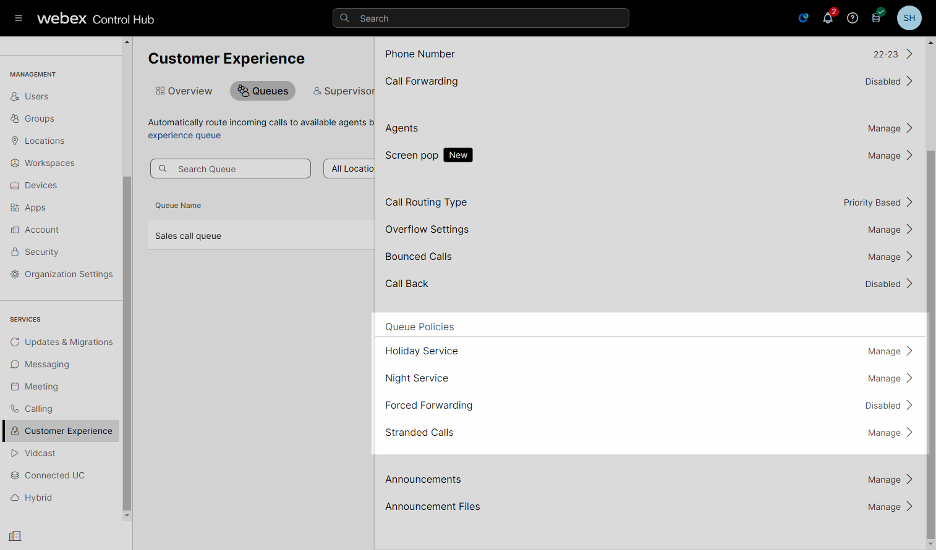Click the 22-23 phone number value
Screen dimensions: 936x550
click(886, 54)
